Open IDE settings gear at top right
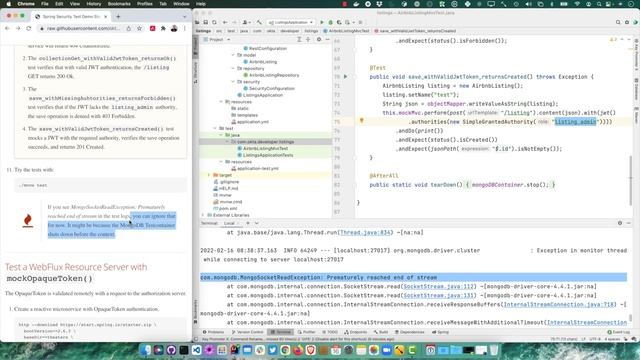This screenshot has height=360, width=640. coord(627,22)
